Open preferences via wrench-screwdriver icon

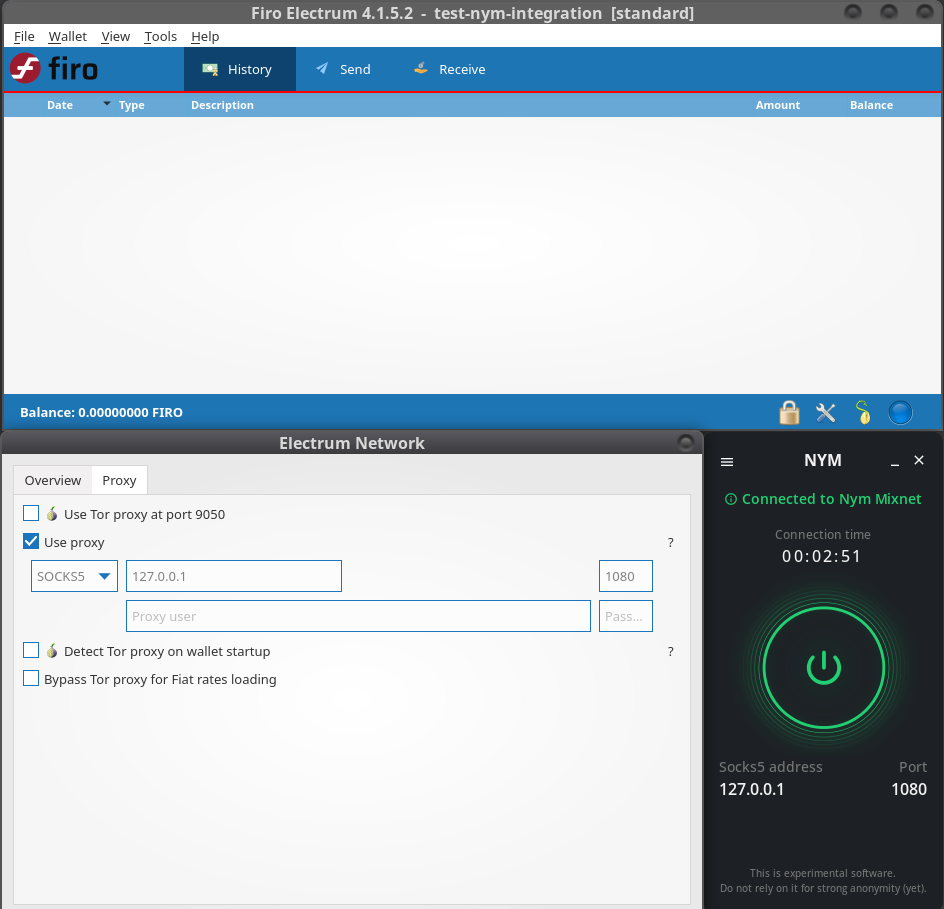pyautogui.click(x=826, y=413)
